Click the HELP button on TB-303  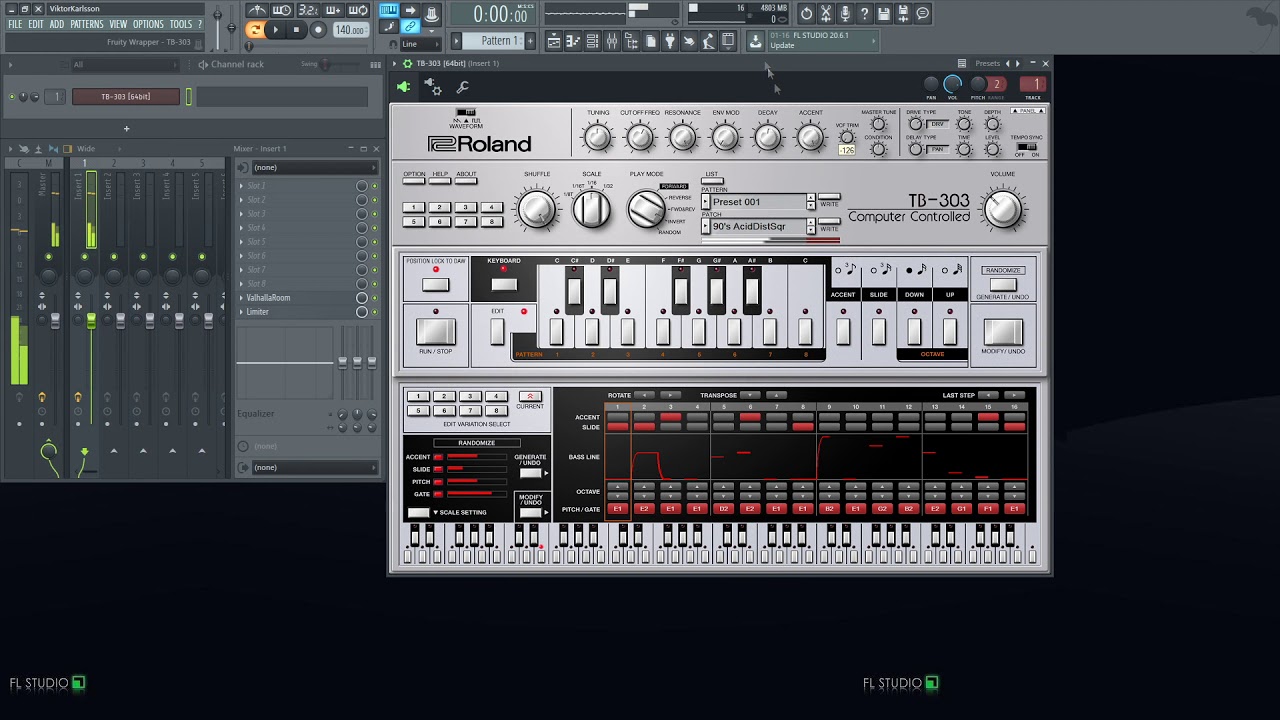point(440,180)
